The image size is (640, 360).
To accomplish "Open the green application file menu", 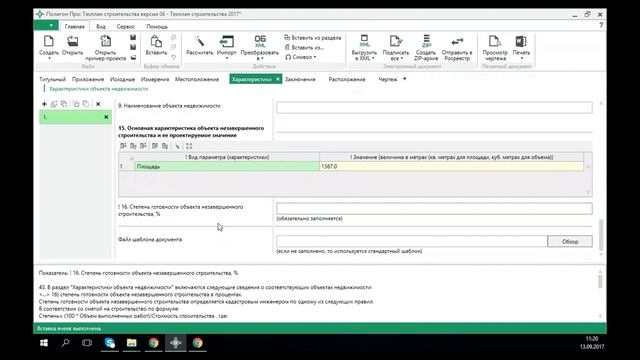I will [x=46, y=26].
